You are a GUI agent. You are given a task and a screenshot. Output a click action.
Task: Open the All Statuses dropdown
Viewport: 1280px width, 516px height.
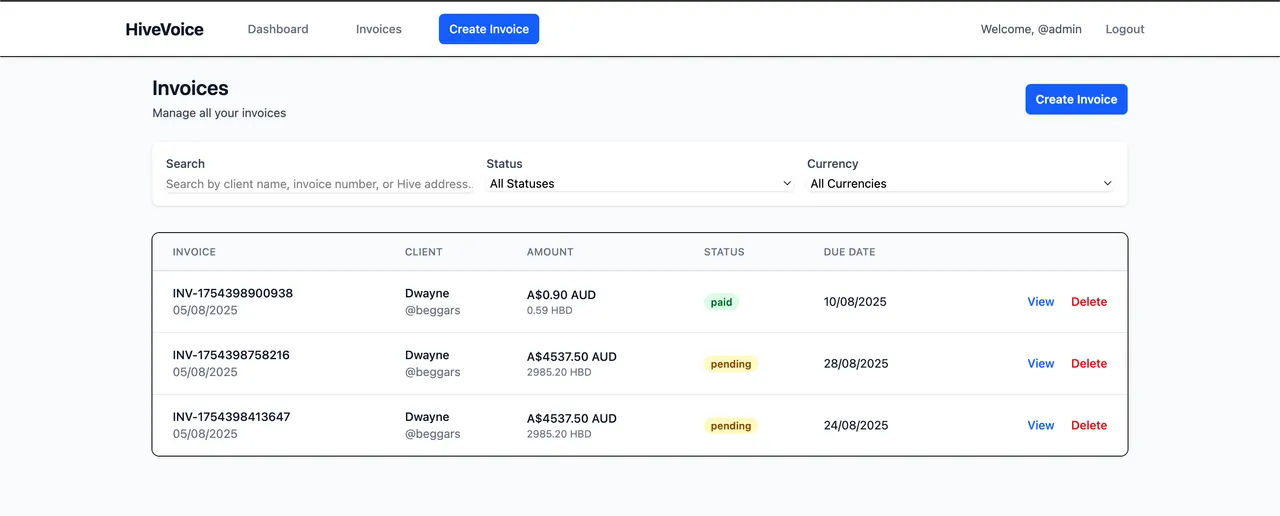[640, 184]
